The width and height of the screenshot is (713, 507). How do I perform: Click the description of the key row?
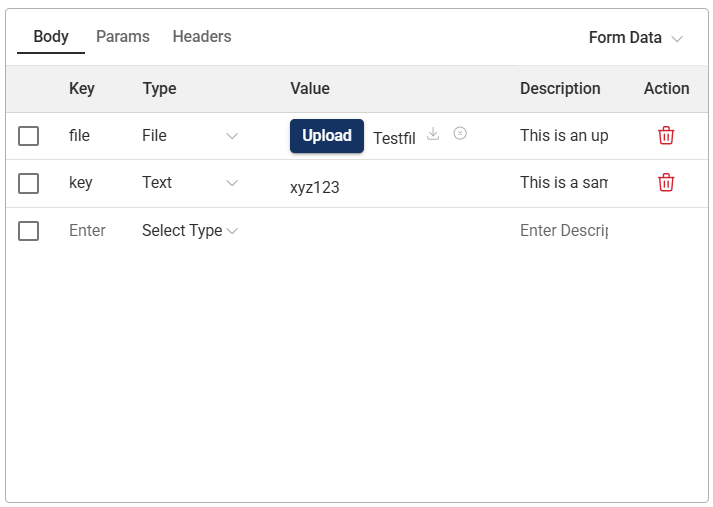click(x=564, y=183)
